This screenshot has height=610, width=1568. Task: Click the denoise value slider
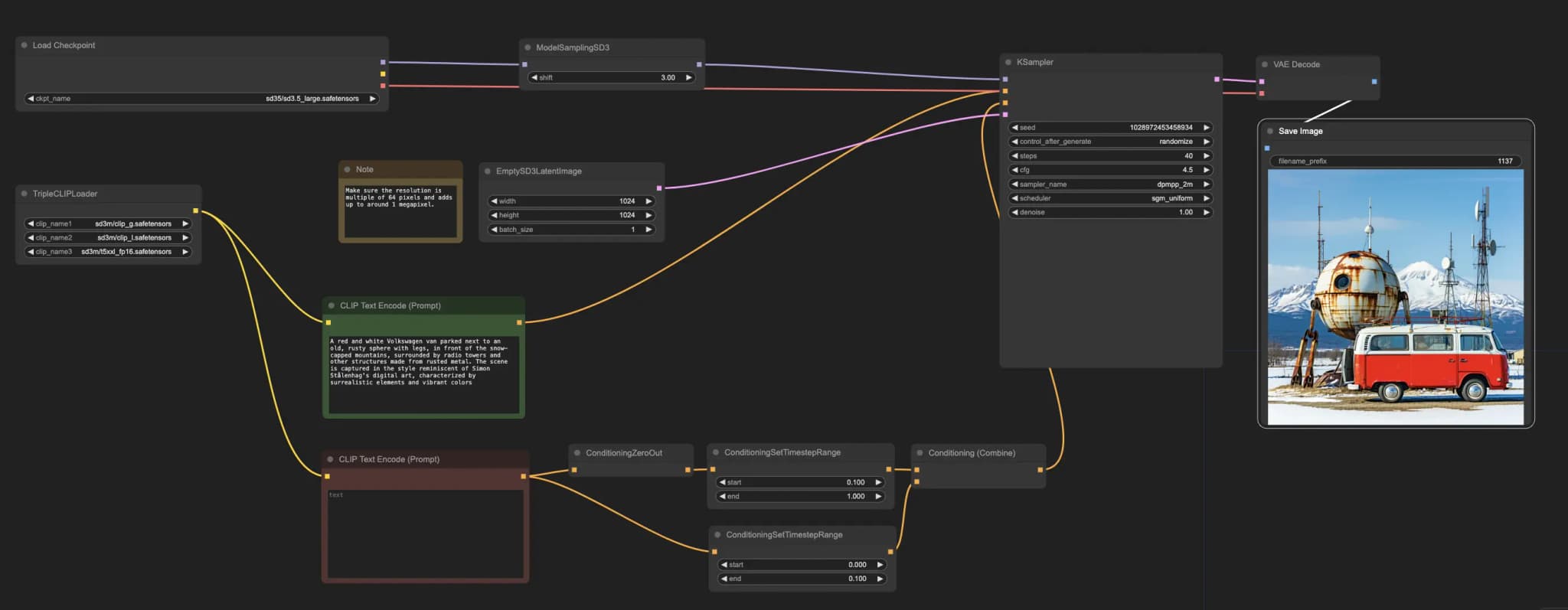click(1110, 212)
